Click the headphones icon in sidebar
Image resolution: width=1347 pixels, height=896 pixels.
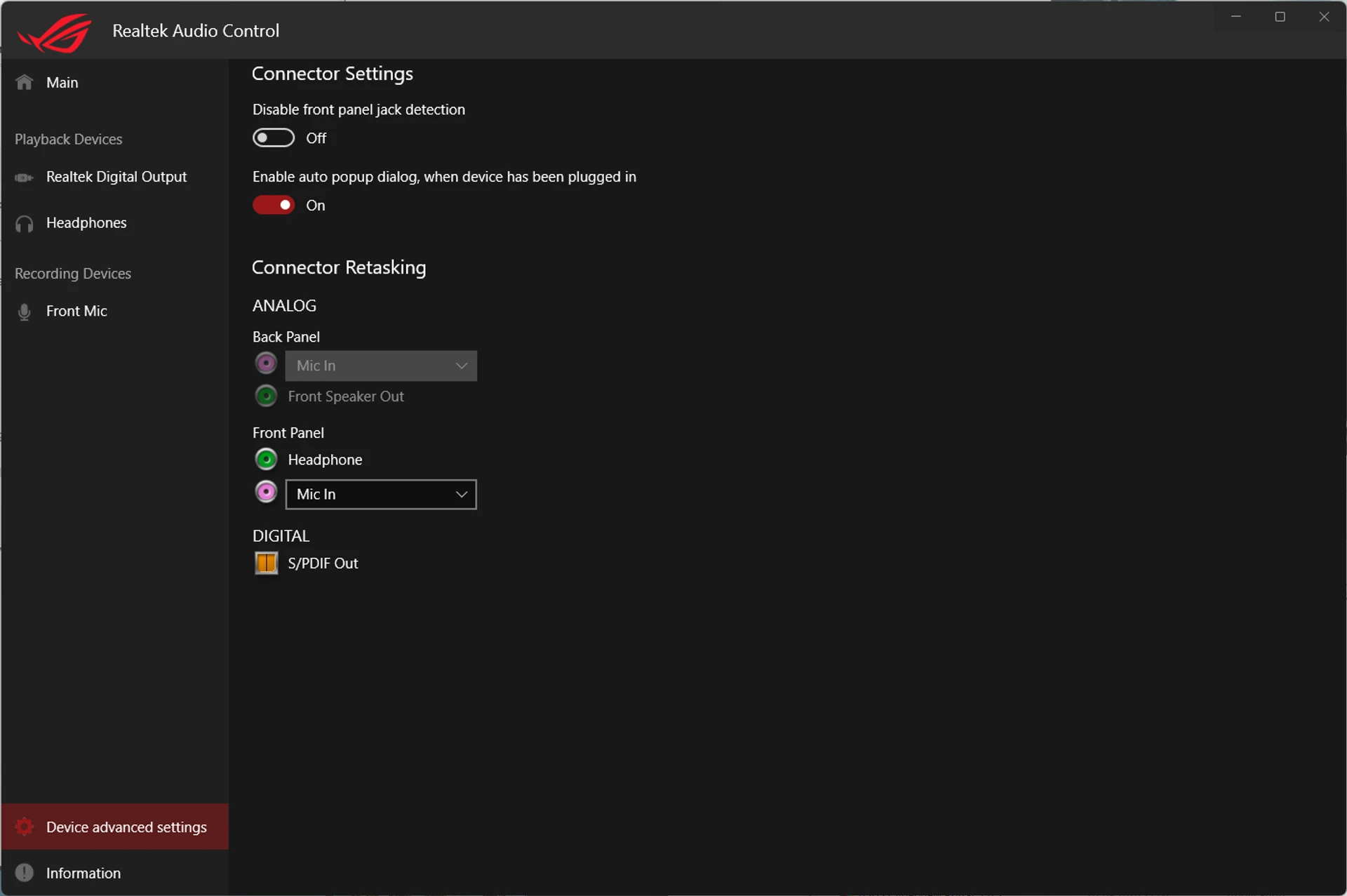[25, 224]
